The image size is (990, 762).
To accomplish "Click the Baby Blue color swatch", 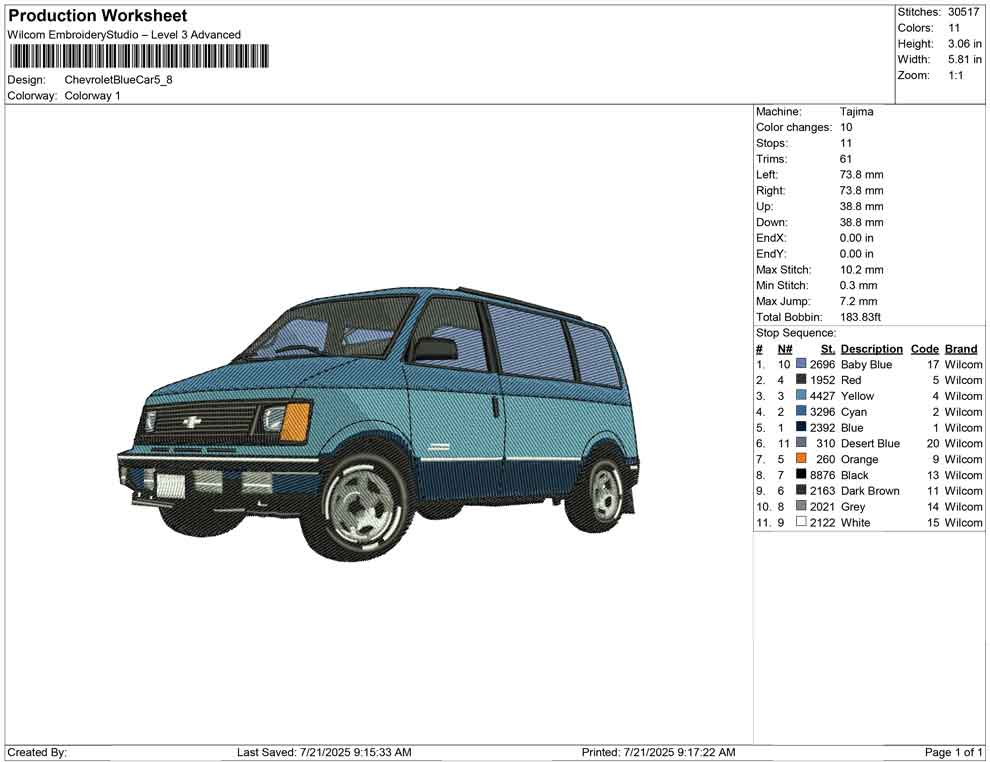I will coord(801,365).
